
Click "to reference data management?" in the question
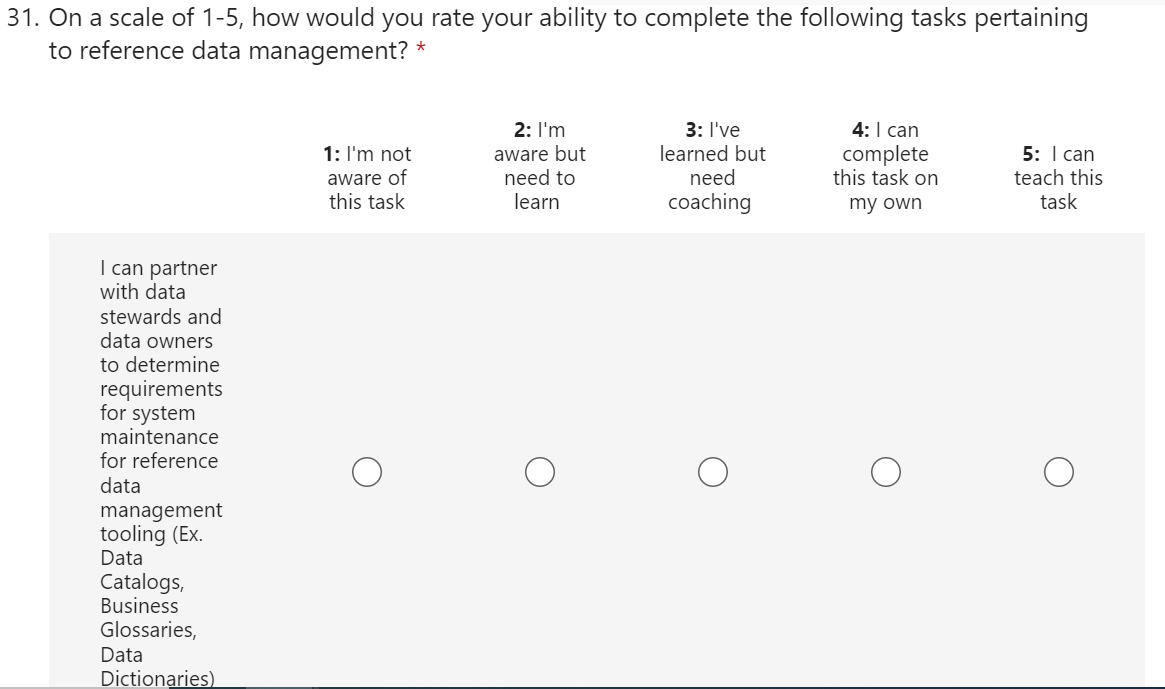(x=228, y=51)
